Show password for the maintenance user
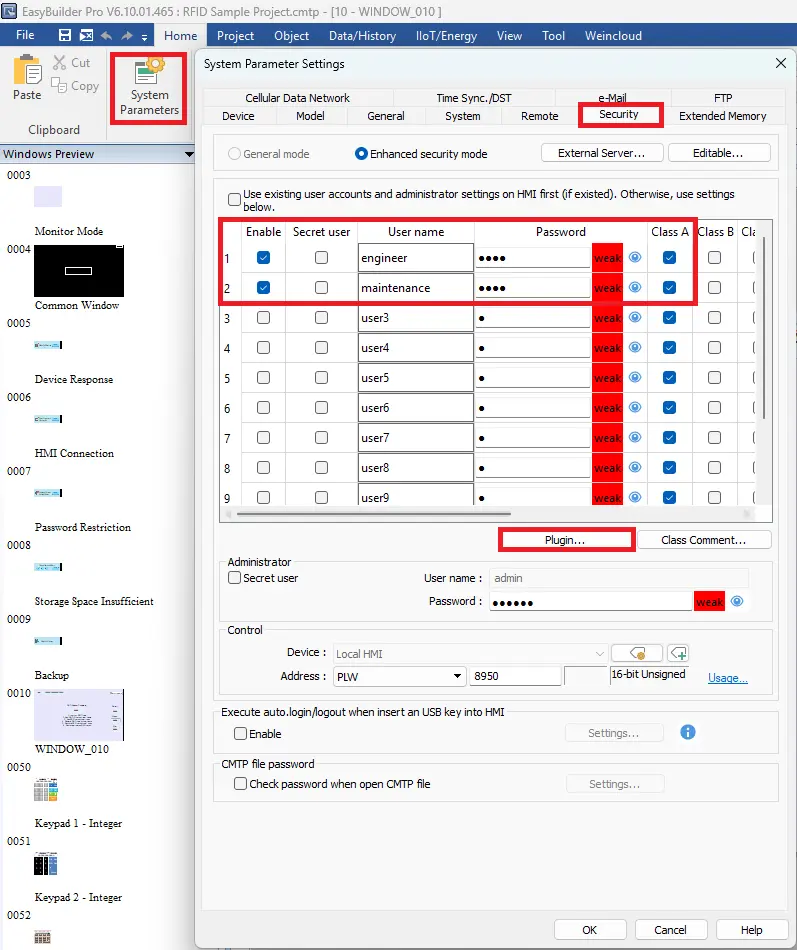797x950 pixels. click(x=635, y=287)
